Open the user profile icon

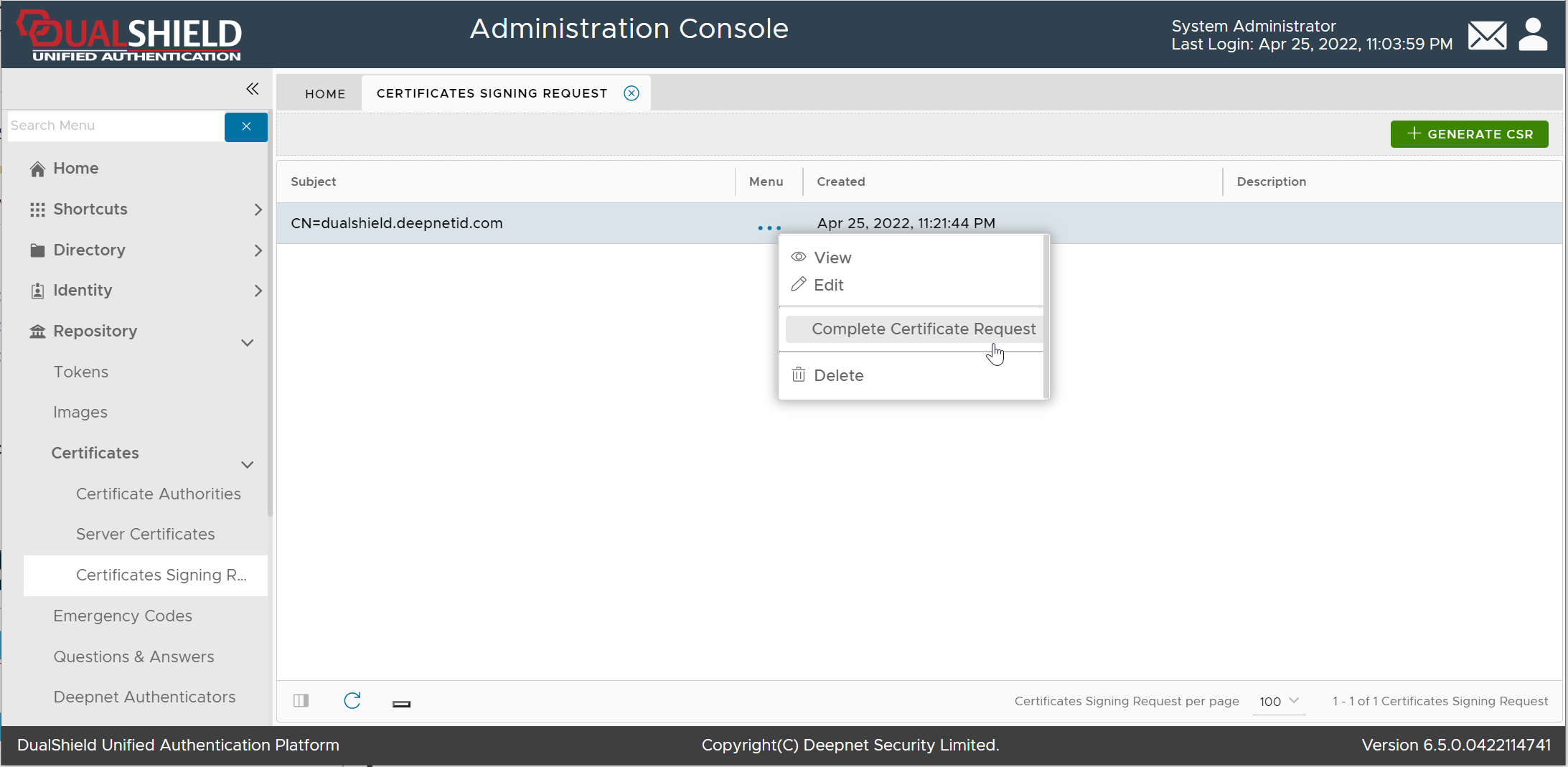1533,35
